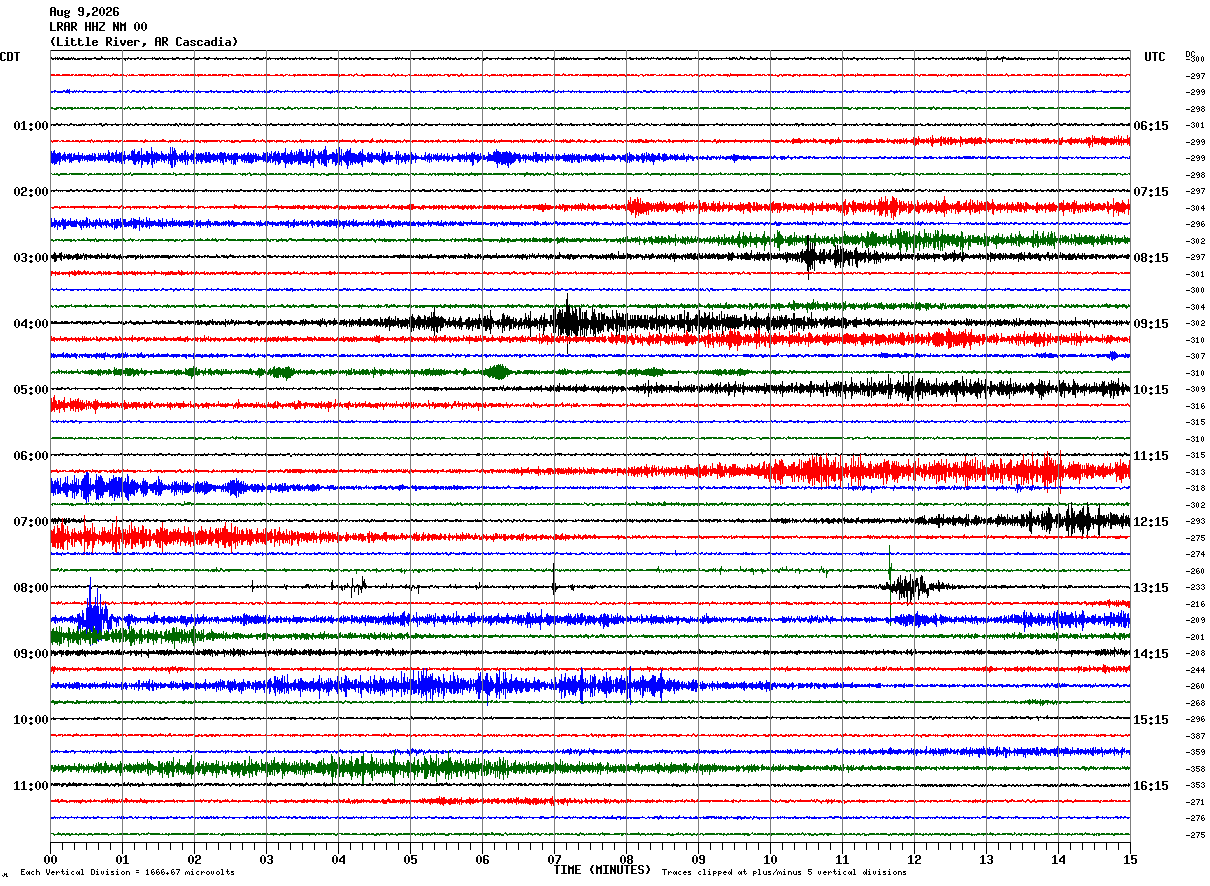Image resolution: width=1210 pixels, height=886 pixels.
Task: Click the 12:15 UTC time label
Action: tap(1151, 522)
